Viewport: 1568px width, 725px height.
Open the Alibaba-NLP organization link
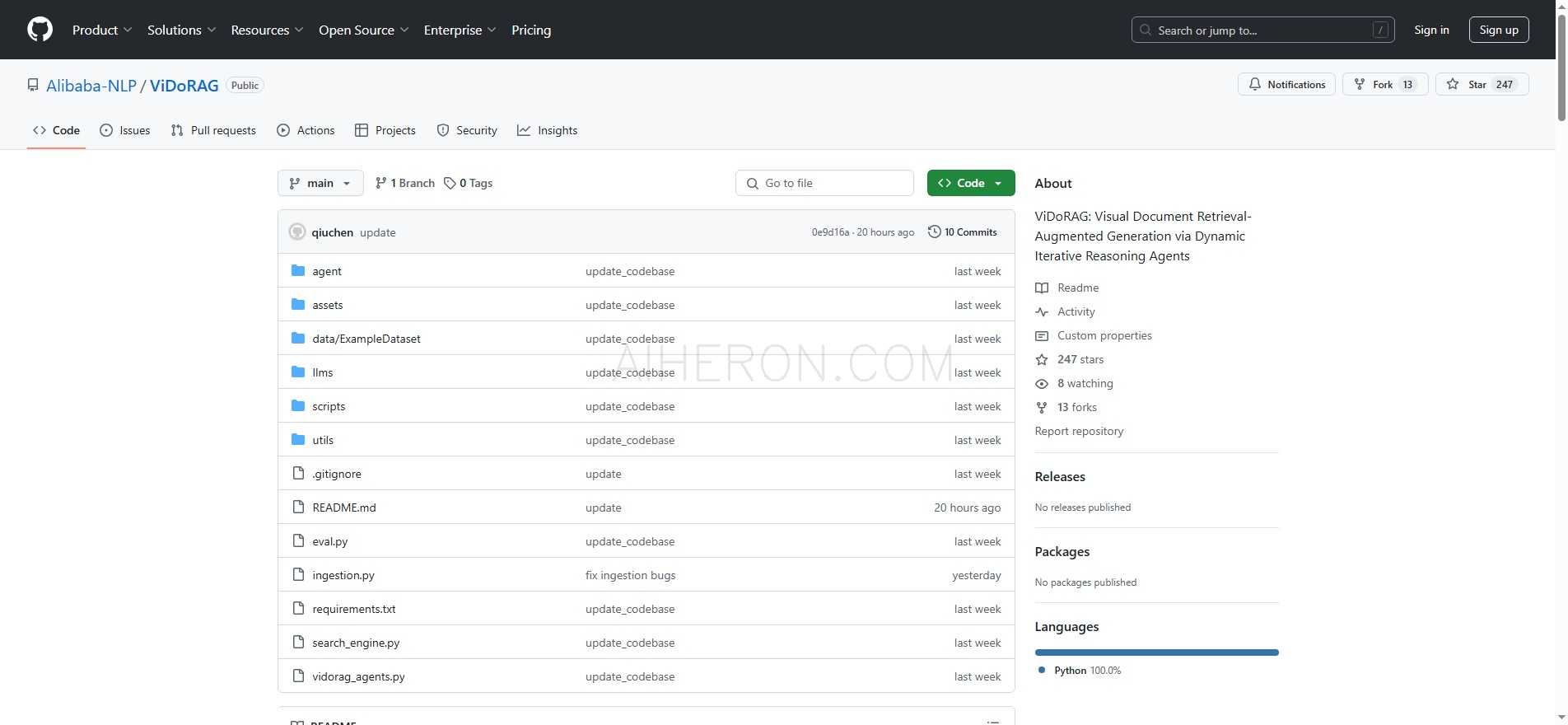click(x=91, y=86)
